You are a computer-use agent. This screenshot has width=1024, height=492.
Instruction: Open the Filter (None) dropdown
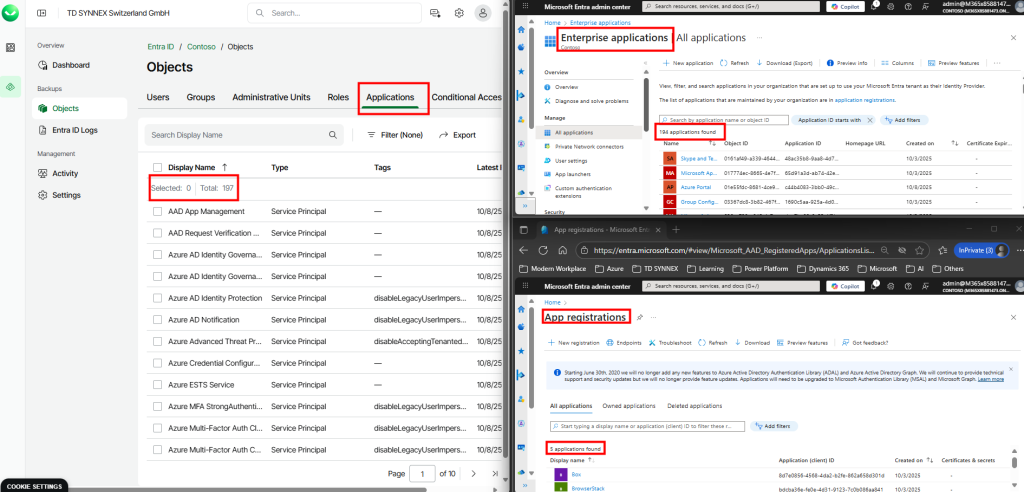[x=395, y=135]
